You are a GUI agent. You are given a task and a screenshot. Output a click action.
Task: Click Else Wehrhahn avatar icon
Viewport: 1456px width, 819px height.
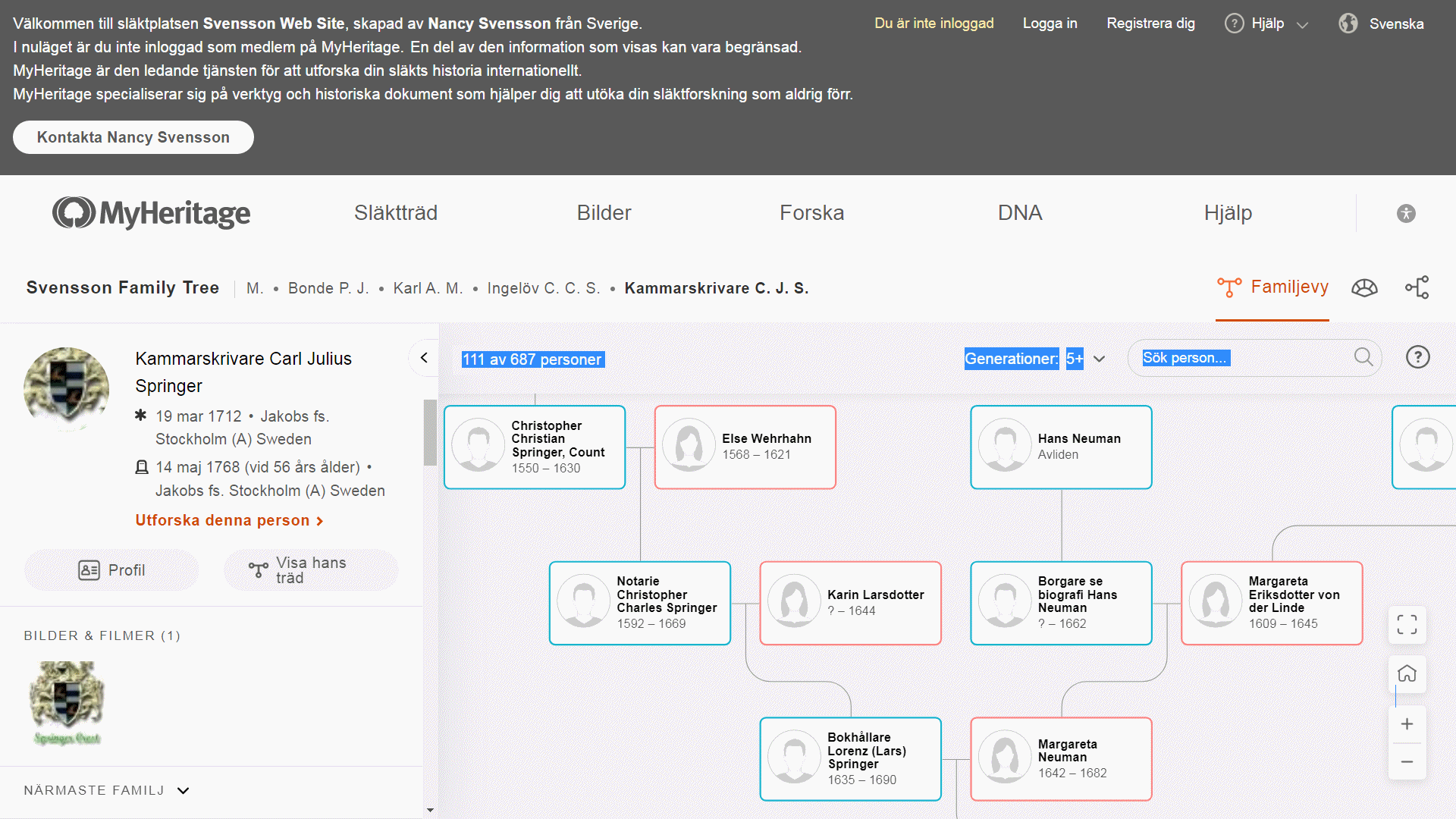point(689,445)
